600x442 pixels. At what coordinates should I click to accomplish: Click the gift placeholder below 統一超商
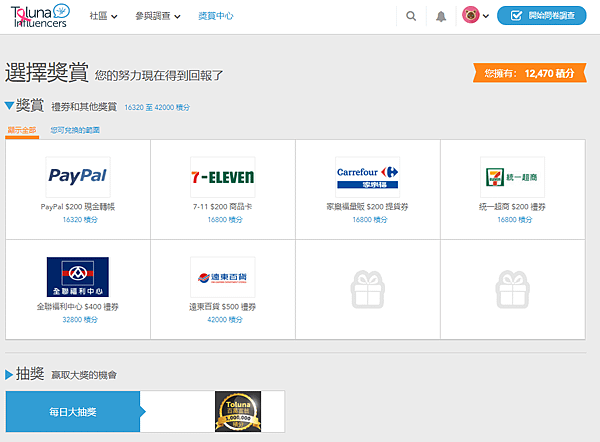click(513, 289)
